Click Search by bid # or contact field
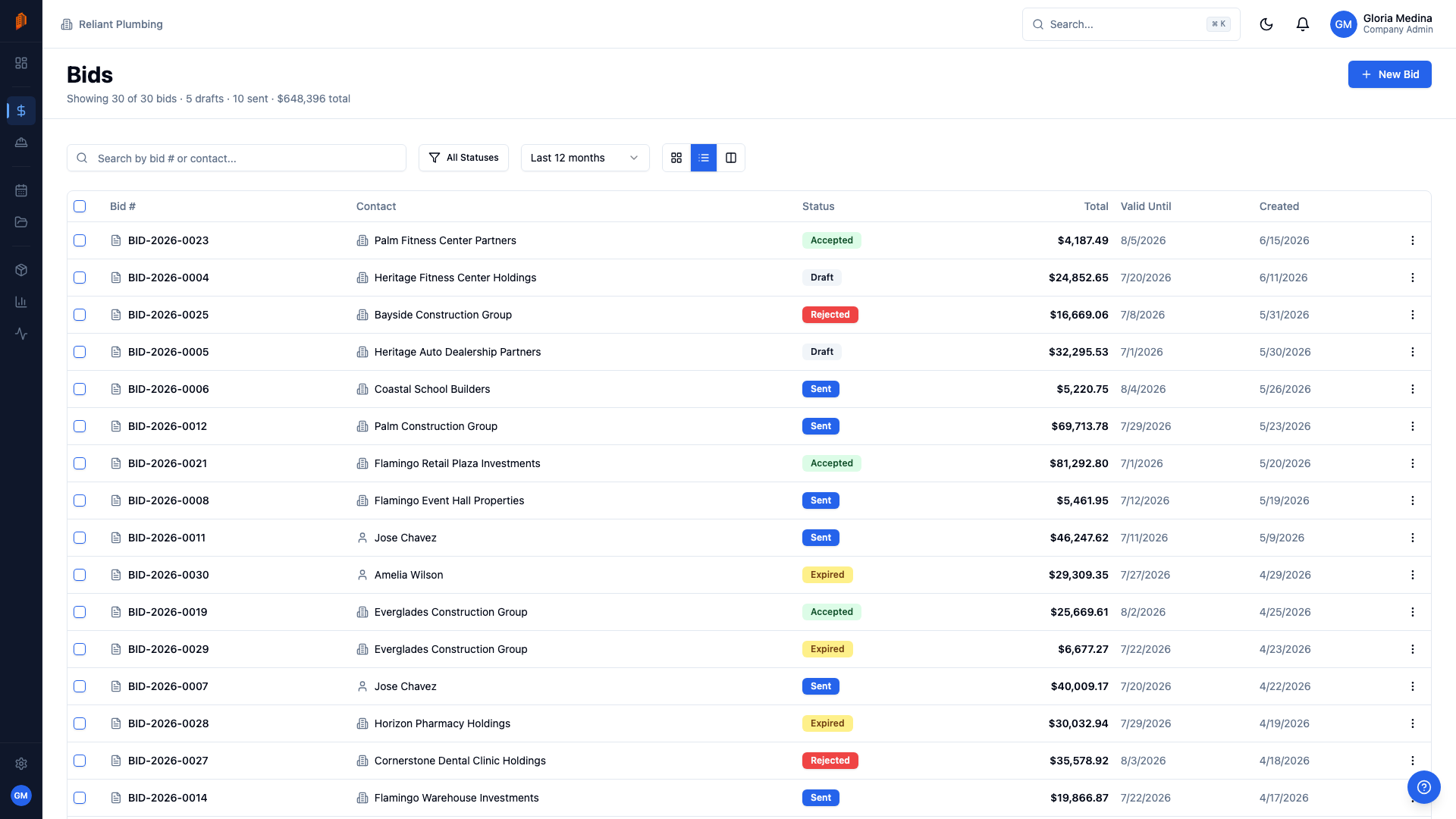 (237, 158)
